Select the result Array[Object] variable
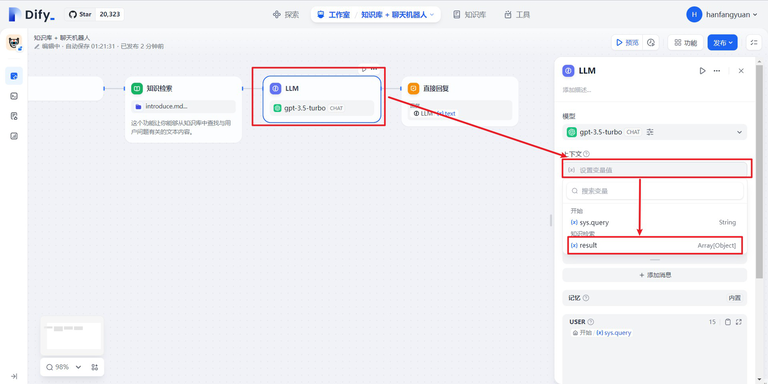 click(655, 245)
